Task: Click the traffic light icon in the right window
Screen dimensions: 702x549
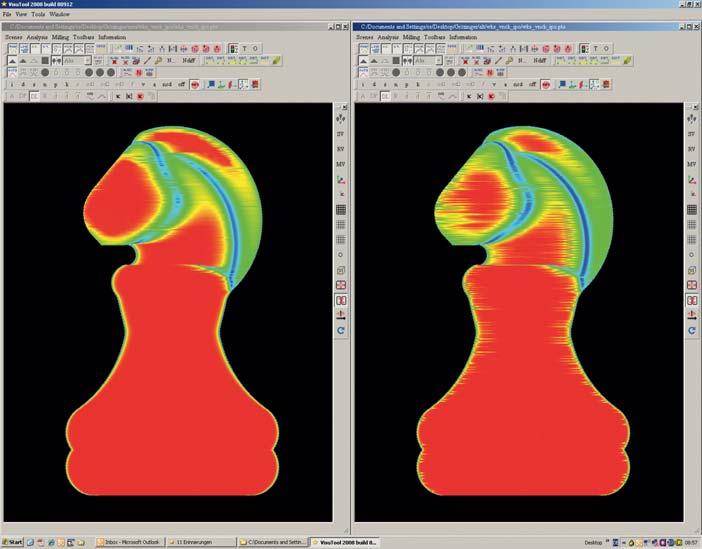Action: pyautogui.click(x=584, y=48)
